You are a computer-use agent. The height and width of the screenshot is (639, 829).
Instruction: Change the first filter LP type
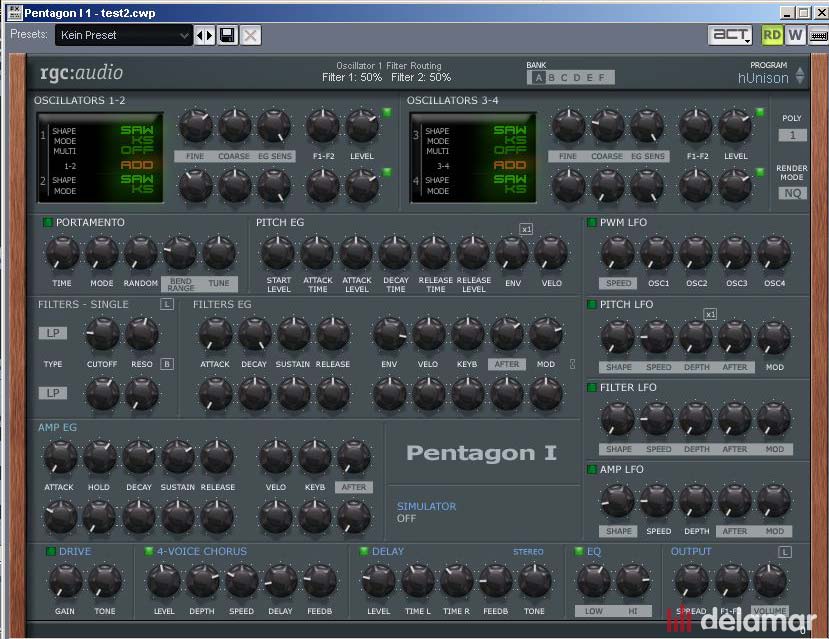(x=53, y=333)
